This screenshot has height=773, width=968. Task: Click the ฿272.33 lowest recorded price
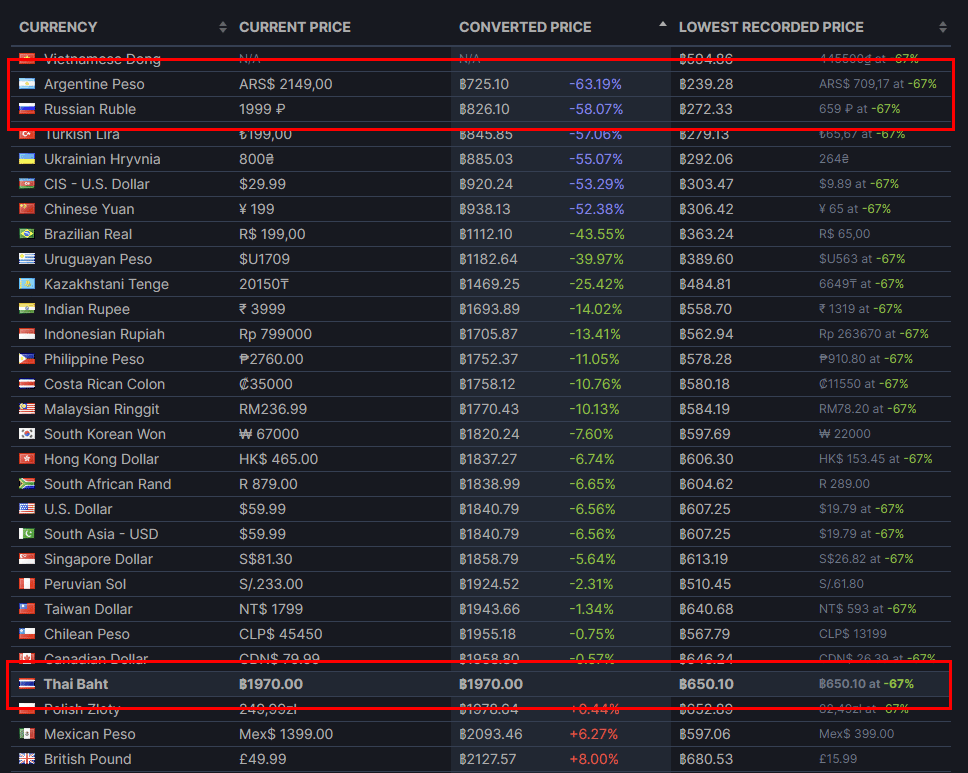tap(706, 109)
